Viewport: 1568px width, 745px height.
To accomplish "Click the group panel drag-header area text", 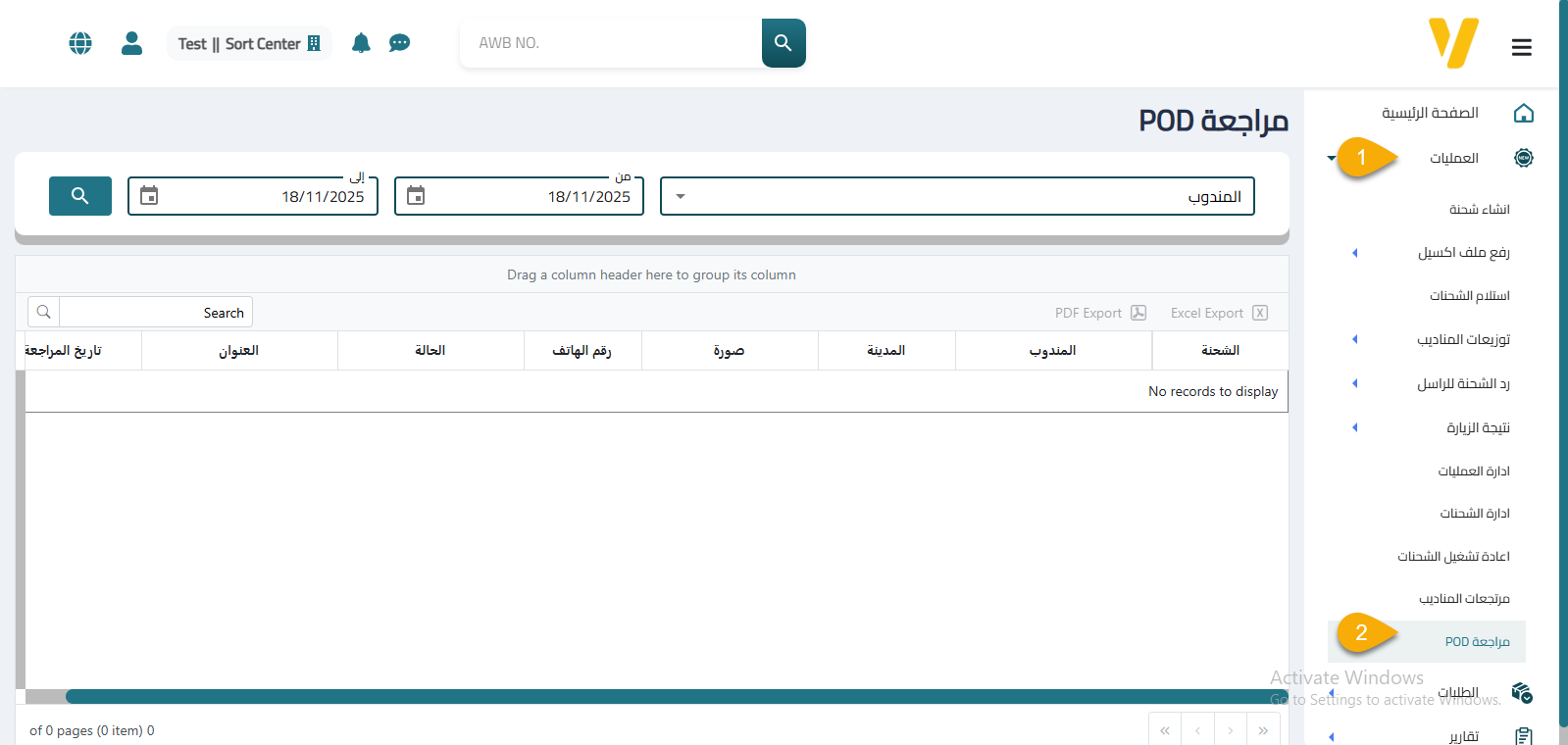I will [651, 274].
